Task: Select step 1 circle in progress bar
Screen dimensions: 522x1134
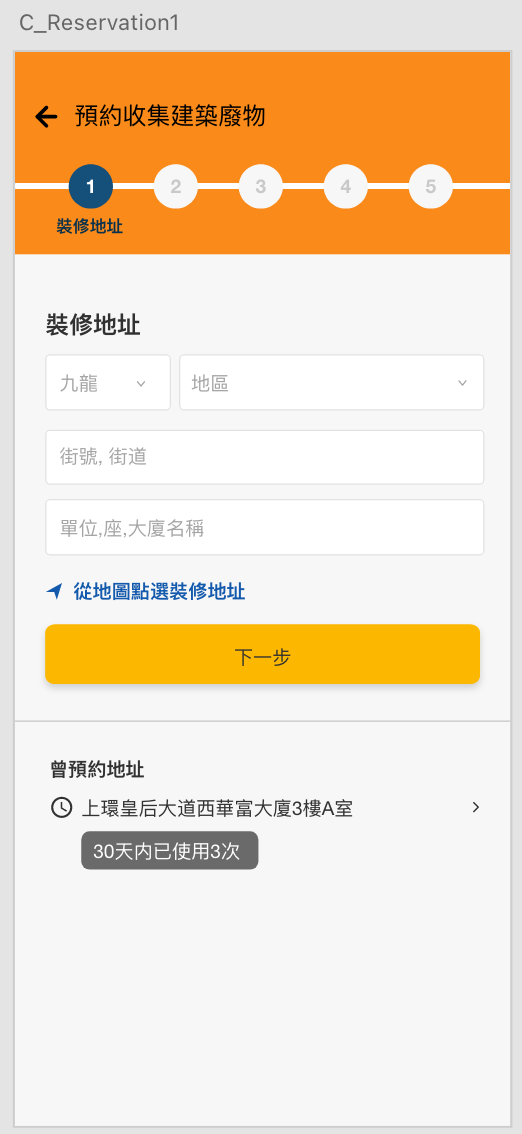Action: click(90, 187)
